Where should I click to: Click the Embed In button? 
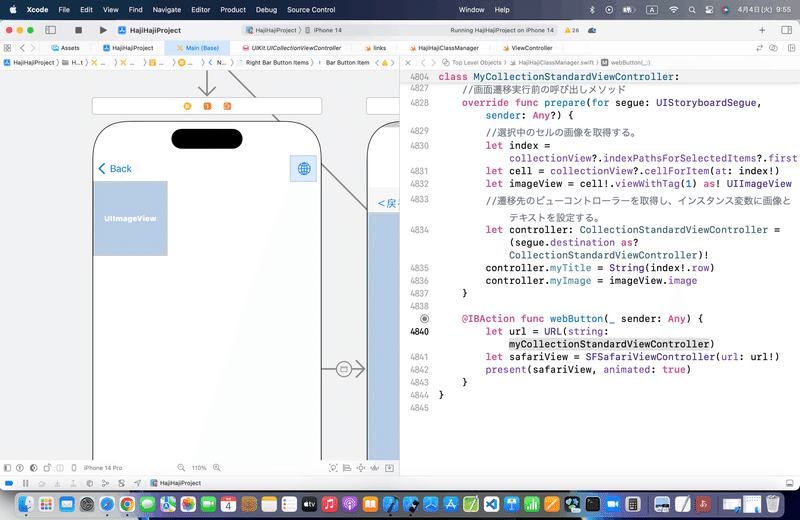pos(389,467)
